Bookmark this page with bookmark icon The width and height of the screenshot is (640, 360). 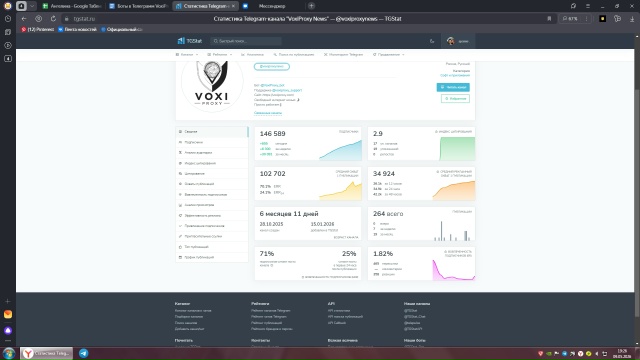549,19
